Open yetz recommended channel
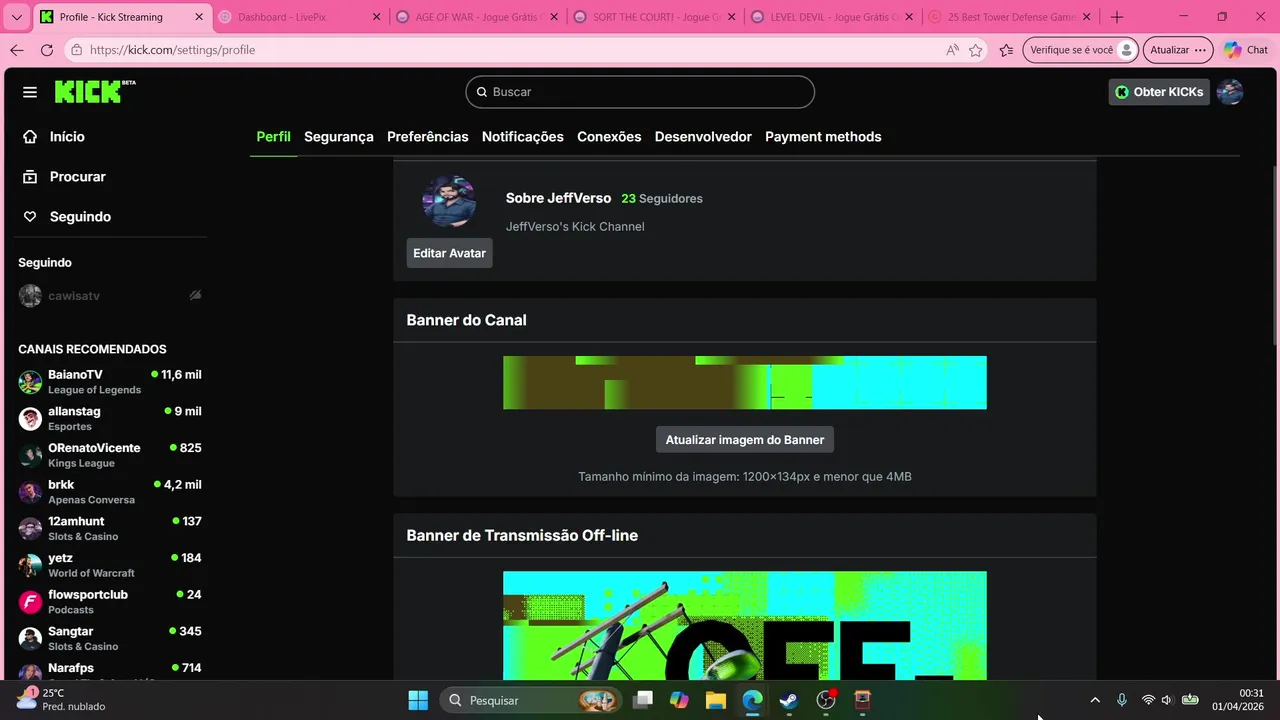Screen dimensions: 1280x720 point(110,565)
